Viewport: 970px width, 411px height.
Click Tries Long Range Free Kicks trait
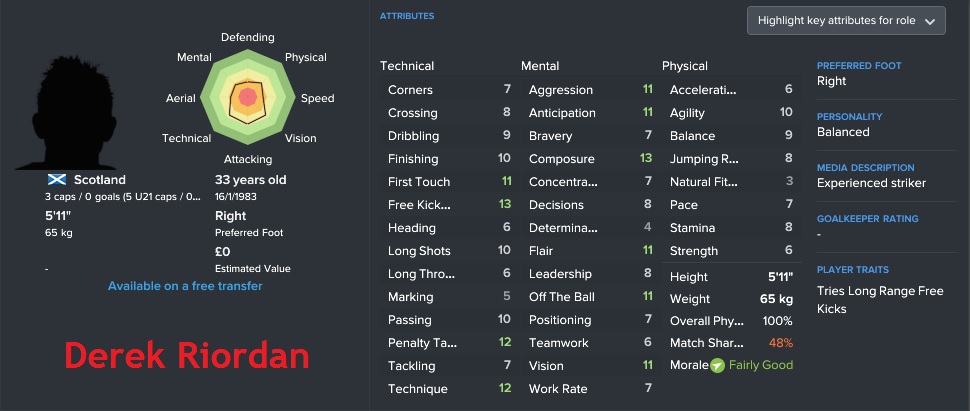880,300
